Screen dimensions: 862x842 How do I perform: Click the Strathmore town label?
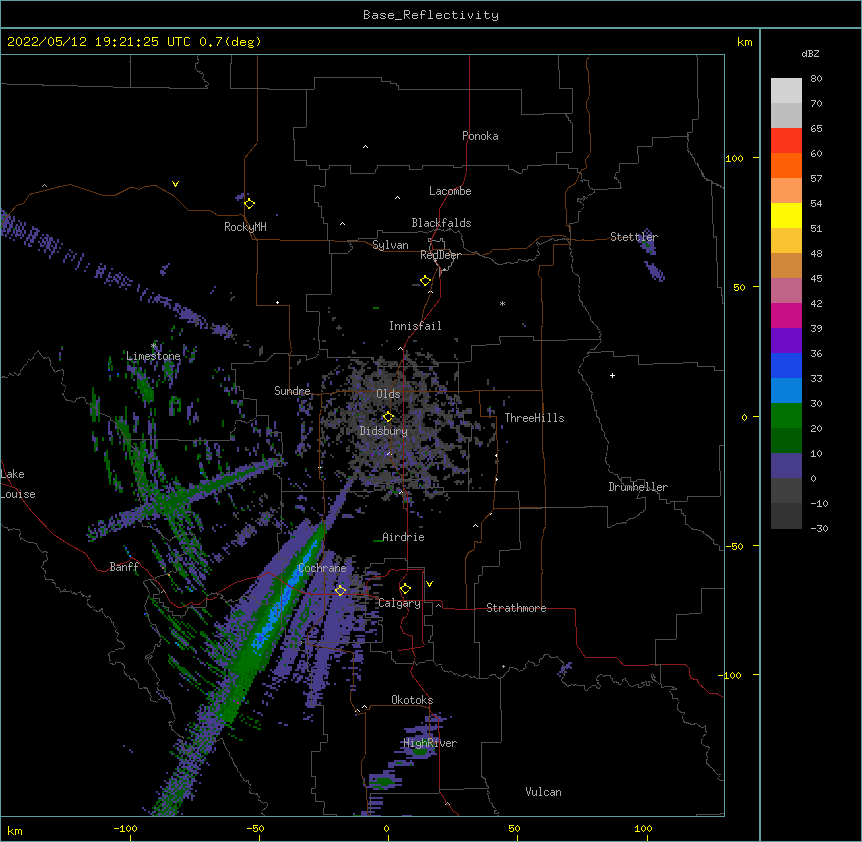point(516,608)
